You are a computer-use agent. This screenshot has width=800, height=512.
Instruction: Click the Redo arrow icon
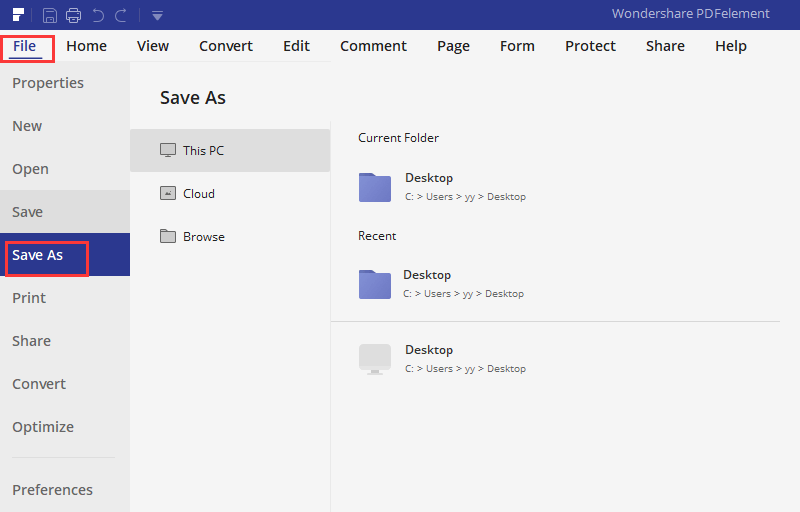(121, 15)
